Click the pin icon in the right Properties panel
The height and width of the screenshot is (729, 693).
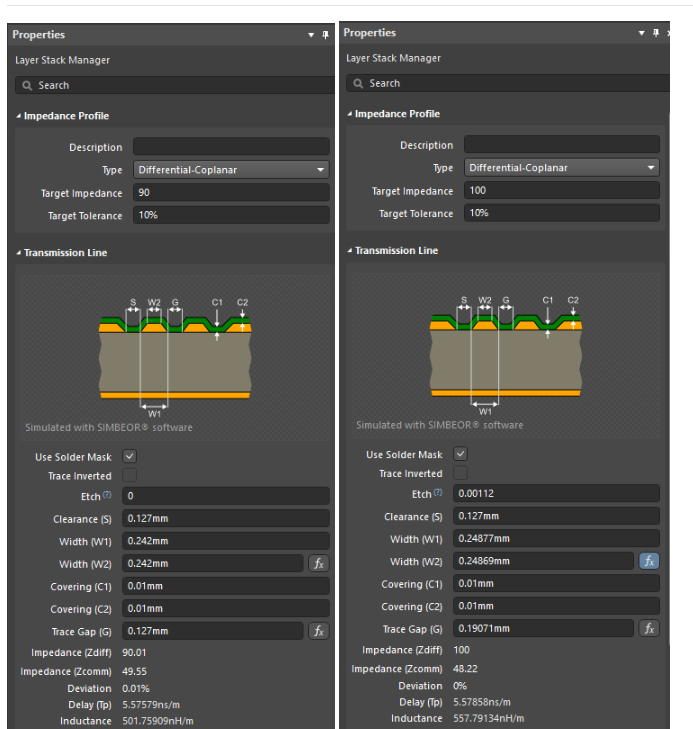656,33
